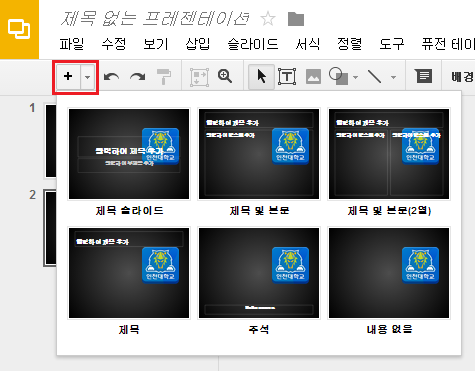Open the 도구 menu
Screen dimensions: 475x371
[392, 44]
